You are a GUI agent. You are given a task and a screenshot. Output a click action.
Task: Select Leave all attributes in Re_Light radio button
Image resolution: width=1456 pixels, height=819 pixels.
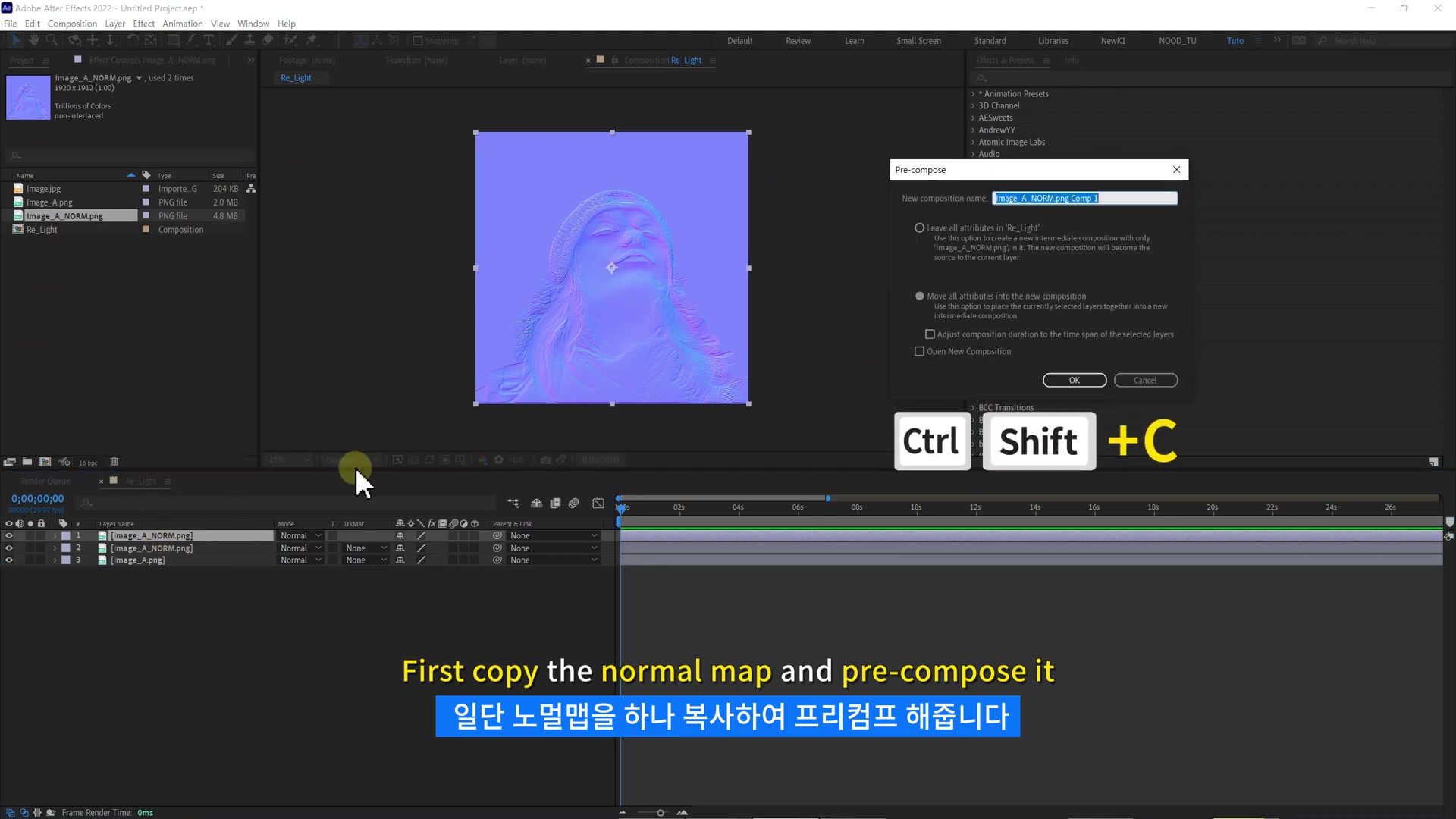click(x=919, y=227)
